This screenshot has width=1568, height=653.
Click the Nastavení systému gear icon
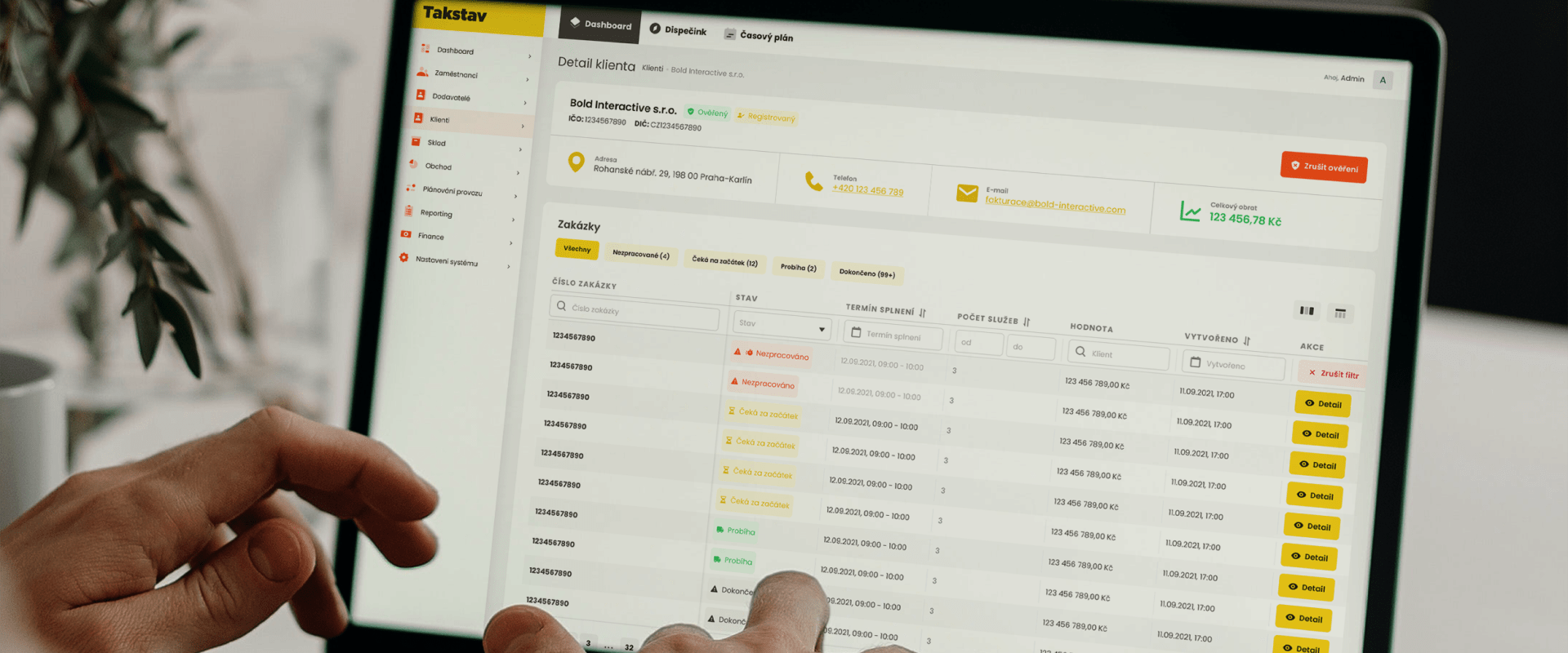pyautogui.click(x=403, y=257)
